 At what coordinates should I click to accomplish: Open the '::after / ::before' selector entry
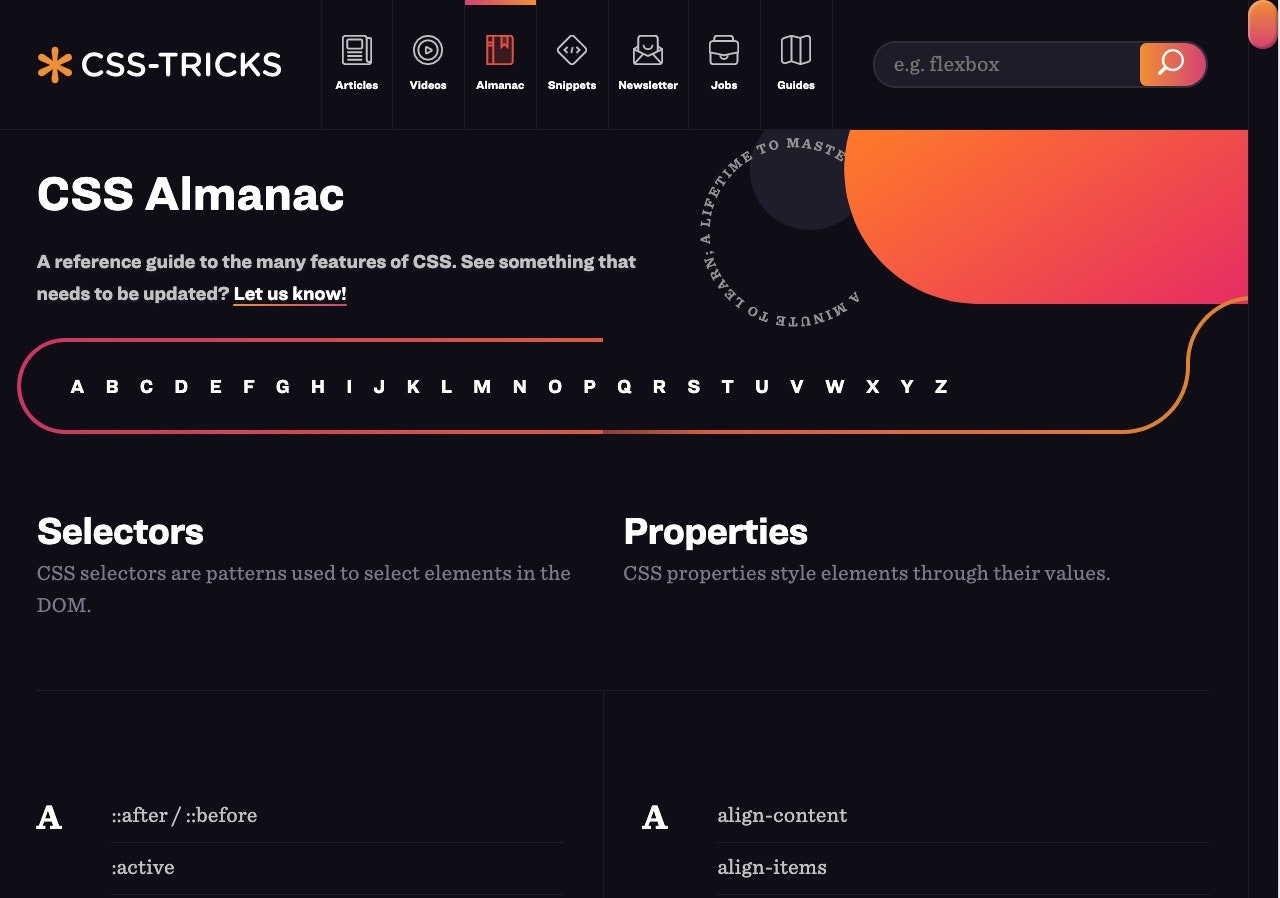pyautogui.click(x=184, y=816)
